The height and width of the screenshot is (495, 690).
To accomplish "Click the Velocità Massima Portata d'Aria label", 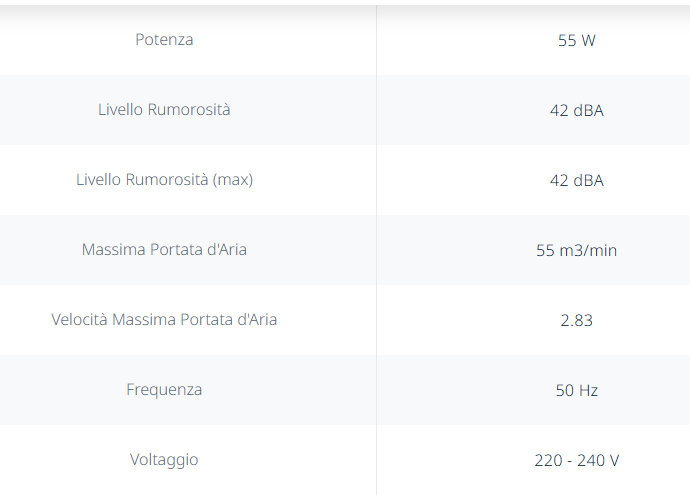I will coord(164,320).
